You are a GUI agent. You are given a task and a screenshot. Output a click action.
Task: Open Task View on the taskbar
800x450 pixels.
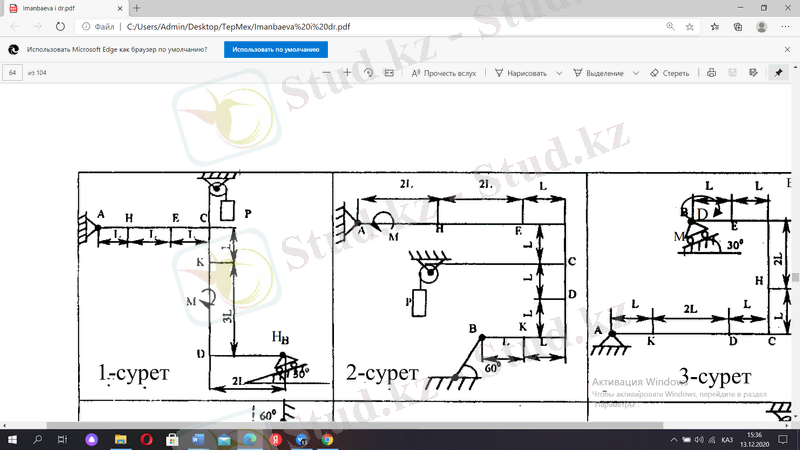(62, 439)
